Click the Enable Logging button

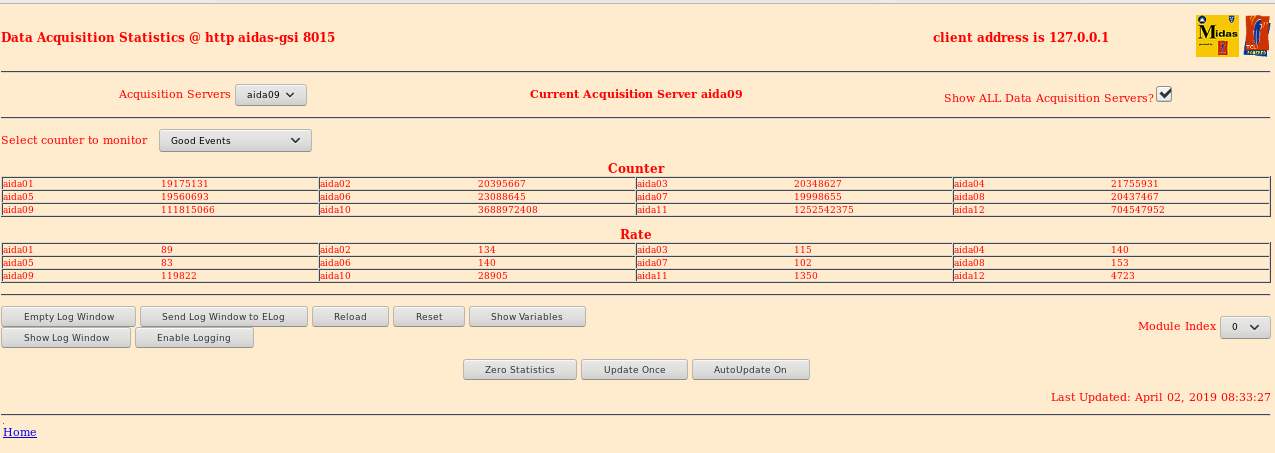click(193, 338)
